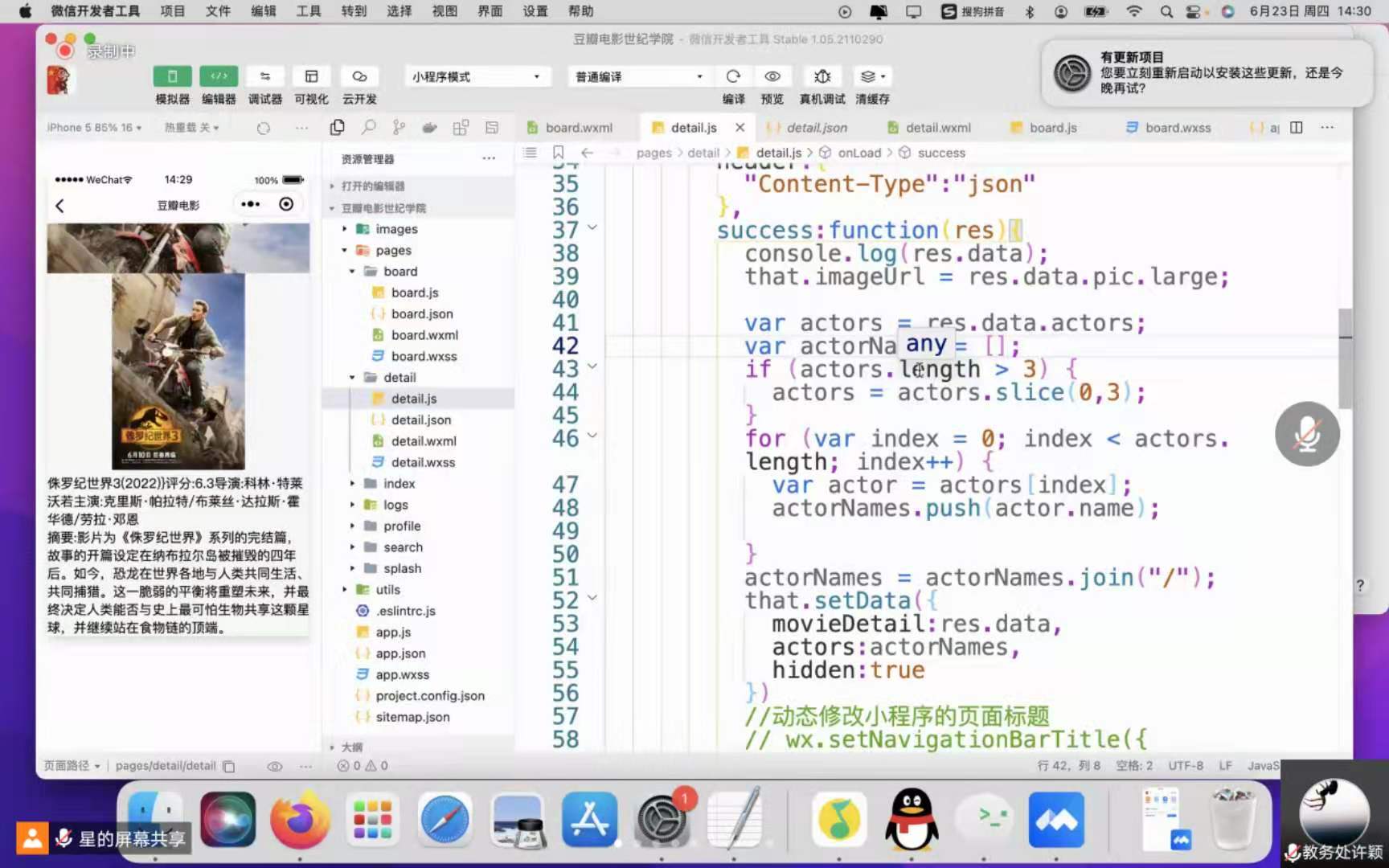The width and height of the screenshot is (1389, 868).
Task: Open the search icon in the sidebar
Action: coord(368,128)
